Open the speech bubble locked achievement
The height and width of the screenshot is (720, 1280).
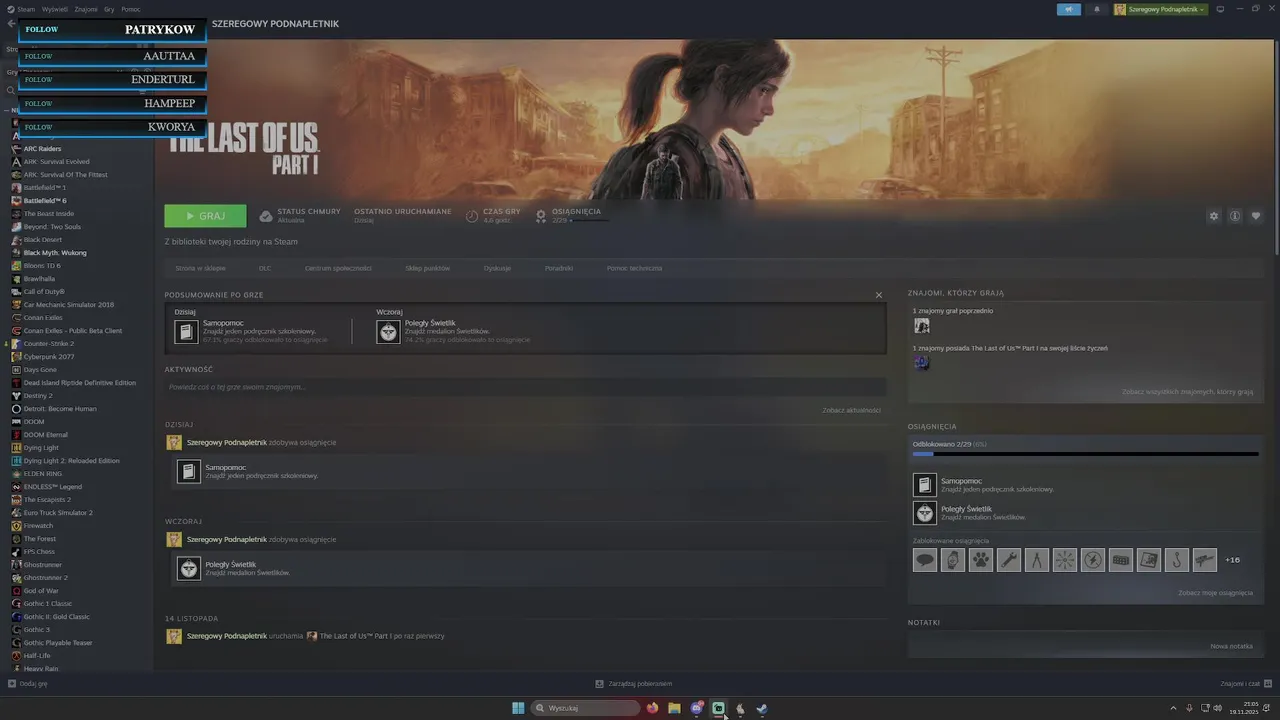pos(925,560)
